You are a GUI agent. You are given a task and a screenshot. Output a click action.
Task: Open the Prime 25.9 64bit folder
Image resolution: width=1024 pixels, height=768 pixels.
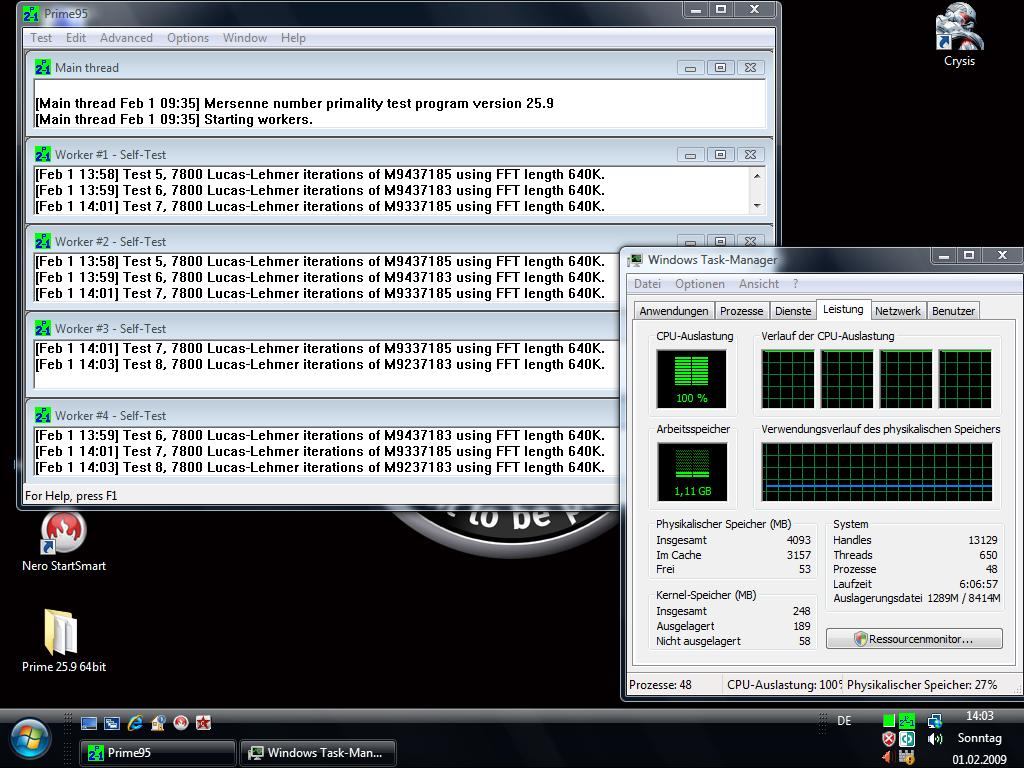tap(63, 640)
